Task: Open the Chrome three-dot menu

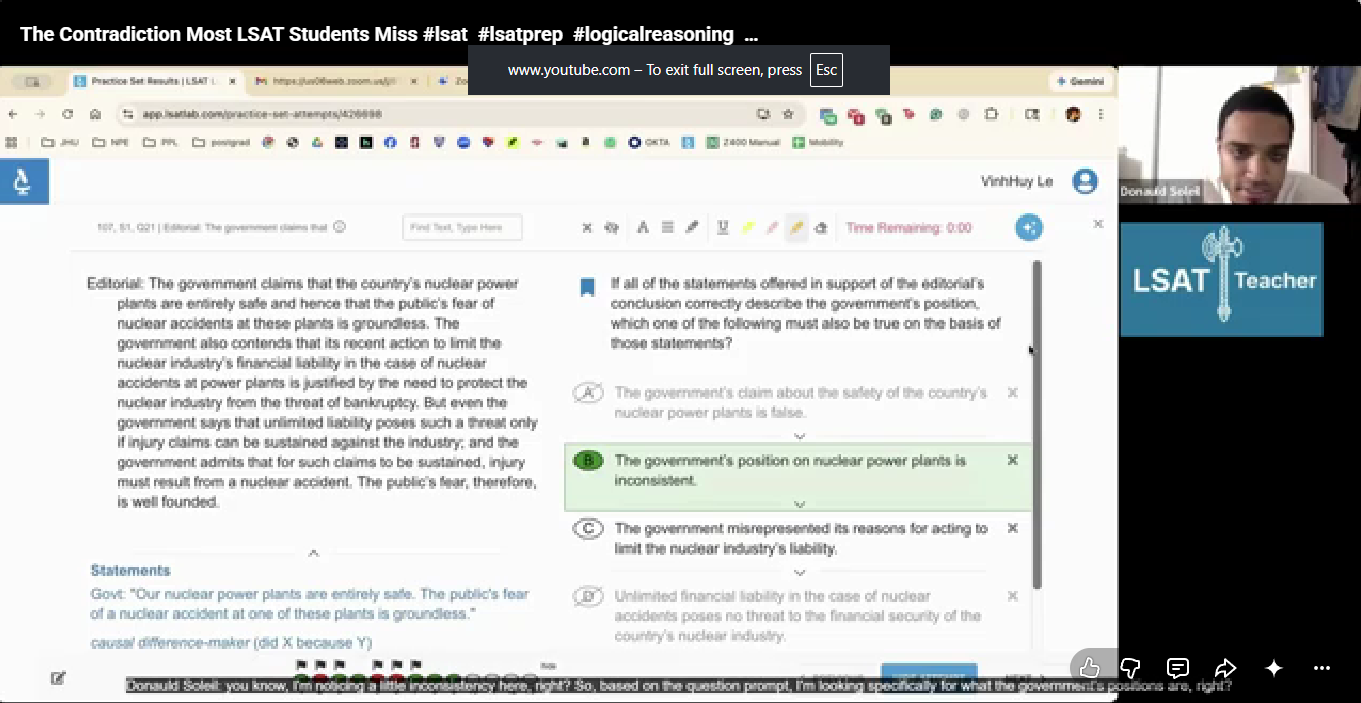Action: click(x=1101, y=114)
